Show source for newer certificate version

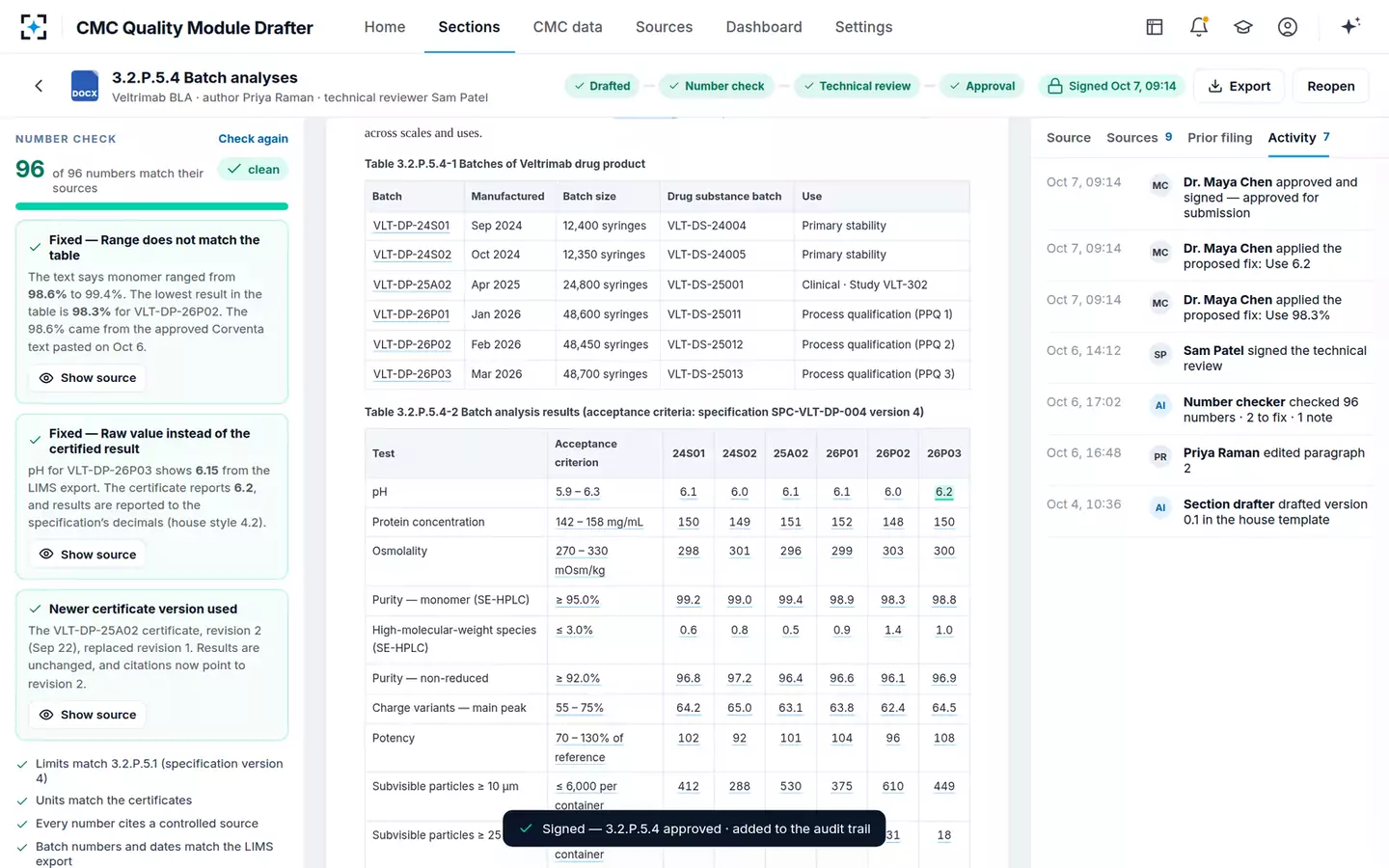(x=87, y=715)
